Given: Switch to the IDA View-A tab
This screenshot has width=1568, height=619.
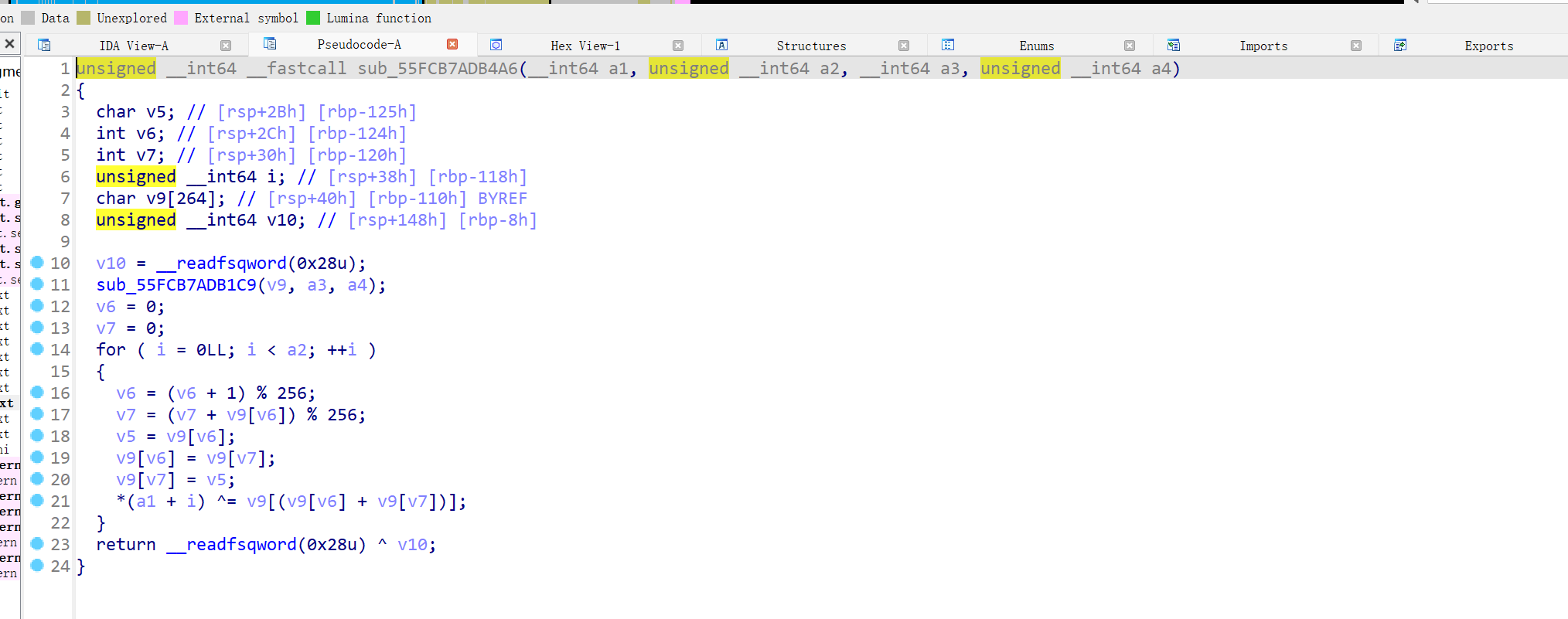Looking at the screenshot, I should (x=133, y=46).
